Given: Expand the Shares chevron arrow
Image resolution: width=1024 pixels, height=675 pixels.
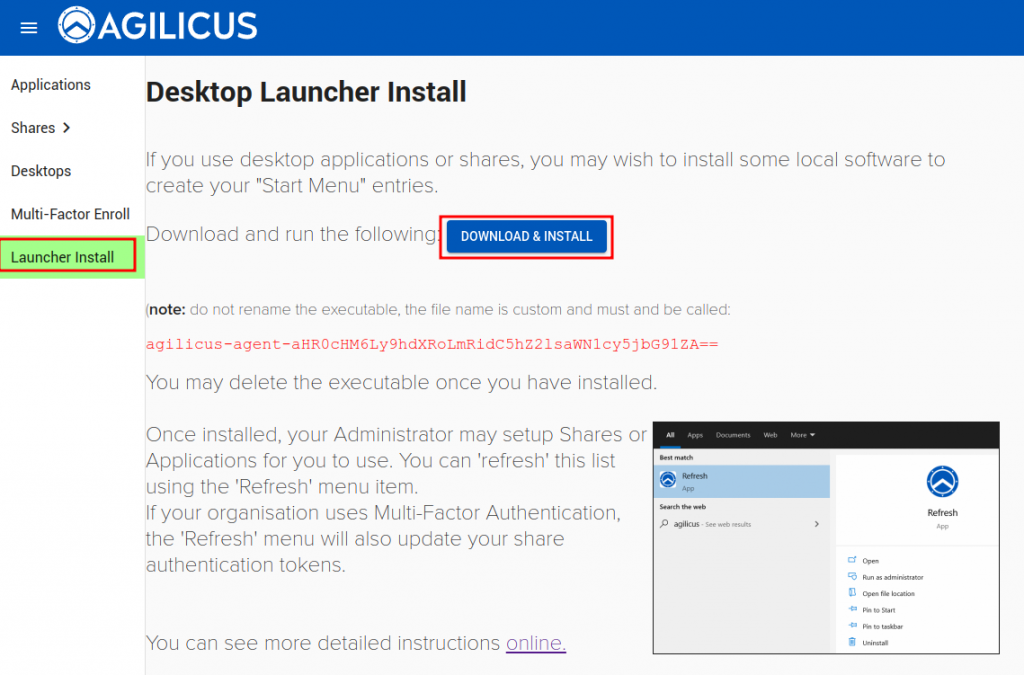Looking at the screenshot, I should coord(67,128).
